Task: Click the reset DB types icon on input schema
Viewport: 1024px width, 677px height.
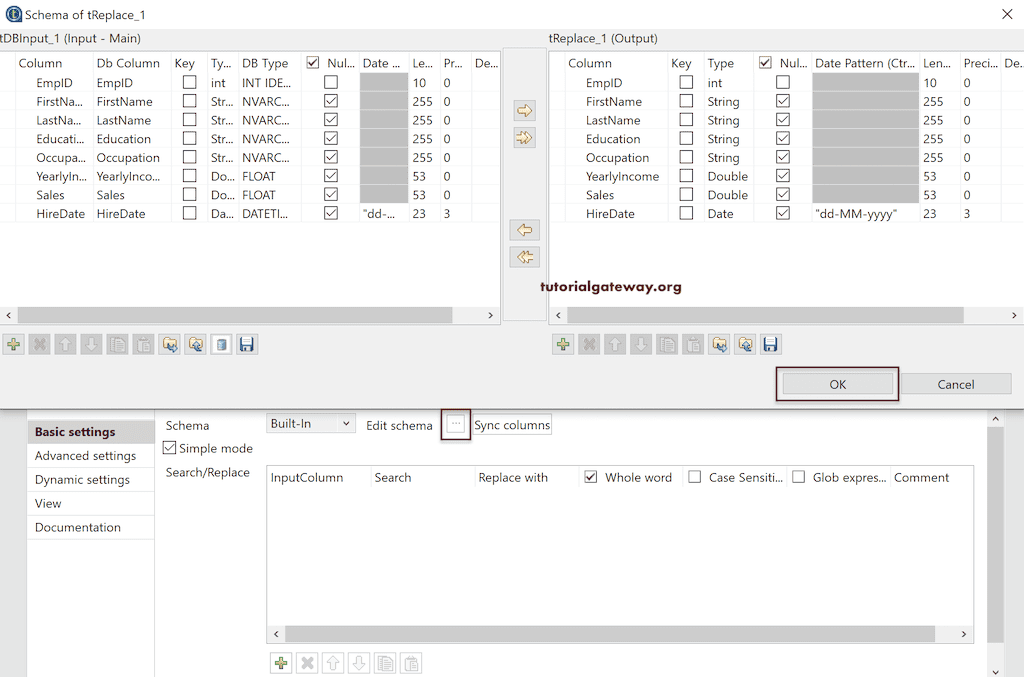Action: coord(220,344)
